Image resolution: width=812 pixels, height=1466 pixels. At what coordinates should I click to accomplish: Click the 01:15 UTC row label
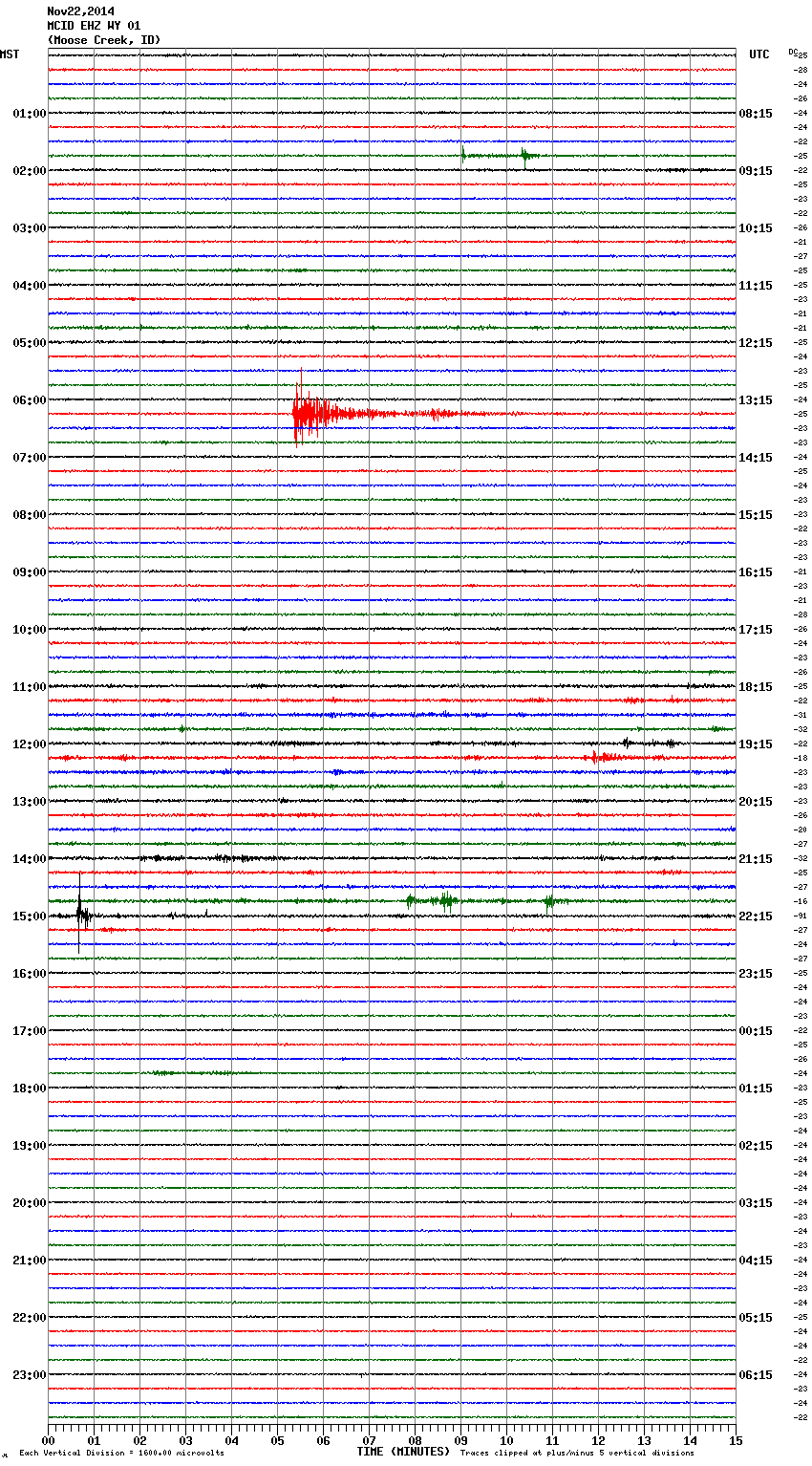[x=756, y=1089]
